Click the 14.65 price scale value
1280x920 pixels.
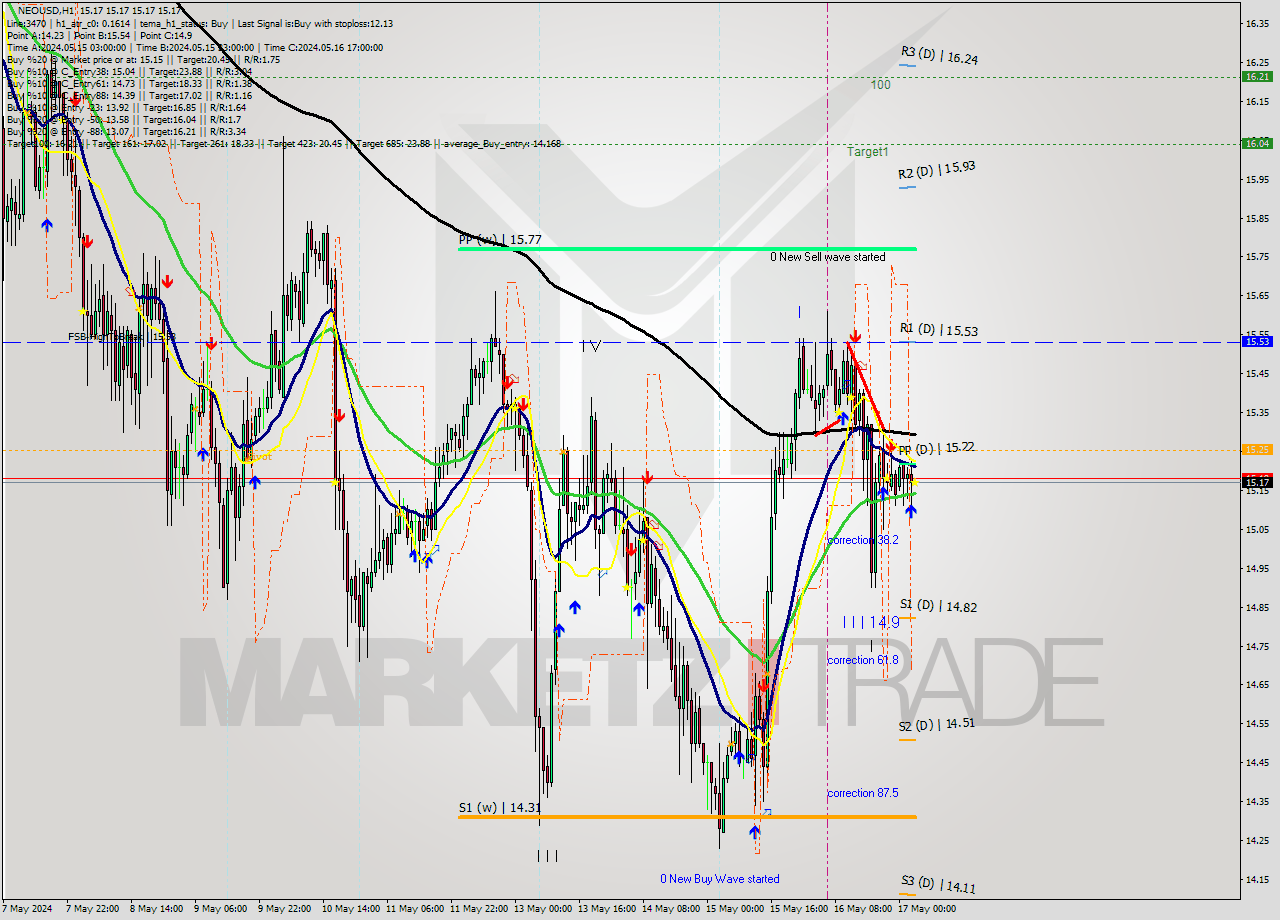[x=1257, y=685]
